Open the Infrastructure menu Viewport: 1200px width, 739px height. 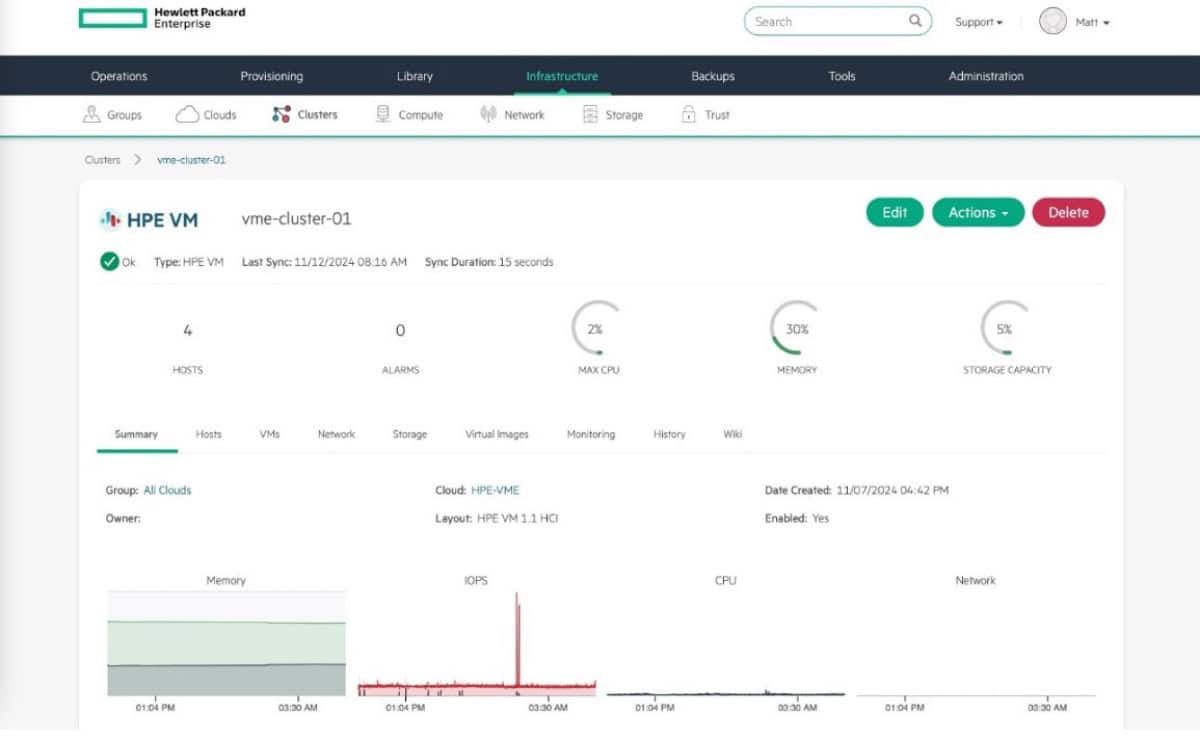click(x=561, y=75)
